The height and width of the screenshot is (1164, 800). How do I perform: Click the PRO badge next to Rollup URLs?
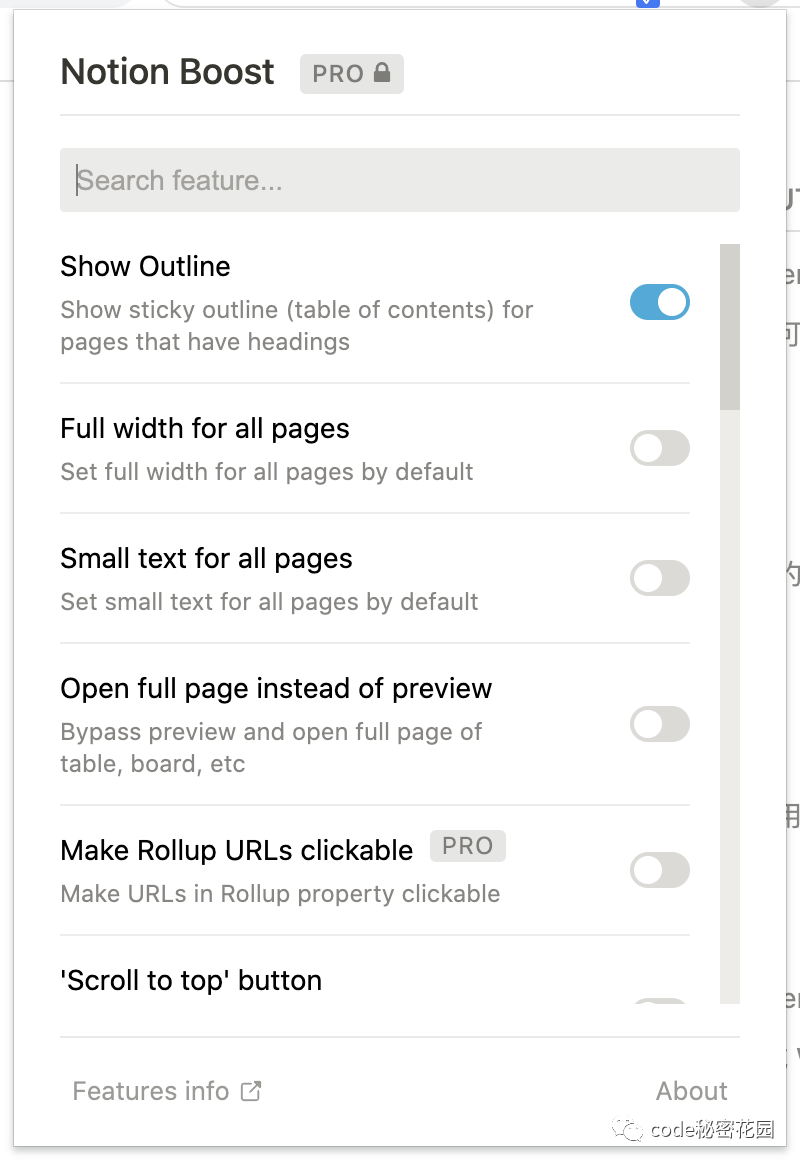coord(467,846)
